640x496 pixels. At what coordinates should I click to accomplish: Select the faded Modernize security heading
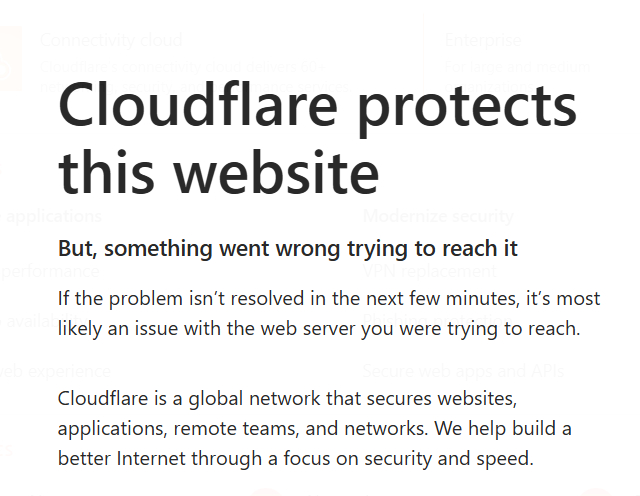438,216
